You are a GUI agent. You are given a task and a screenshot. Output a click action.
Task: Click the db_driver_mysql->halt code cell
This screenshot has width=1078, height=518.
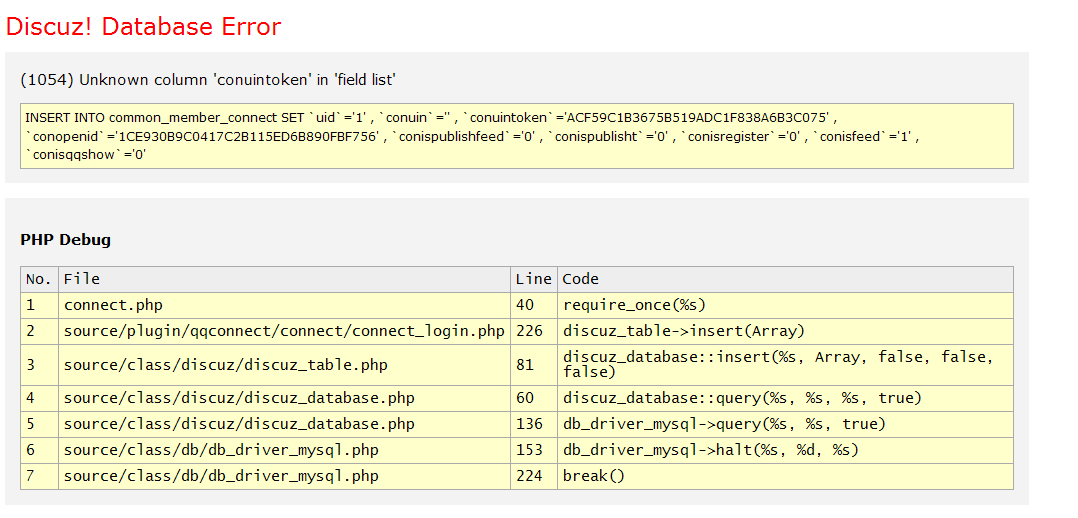[x=710, y=450]
